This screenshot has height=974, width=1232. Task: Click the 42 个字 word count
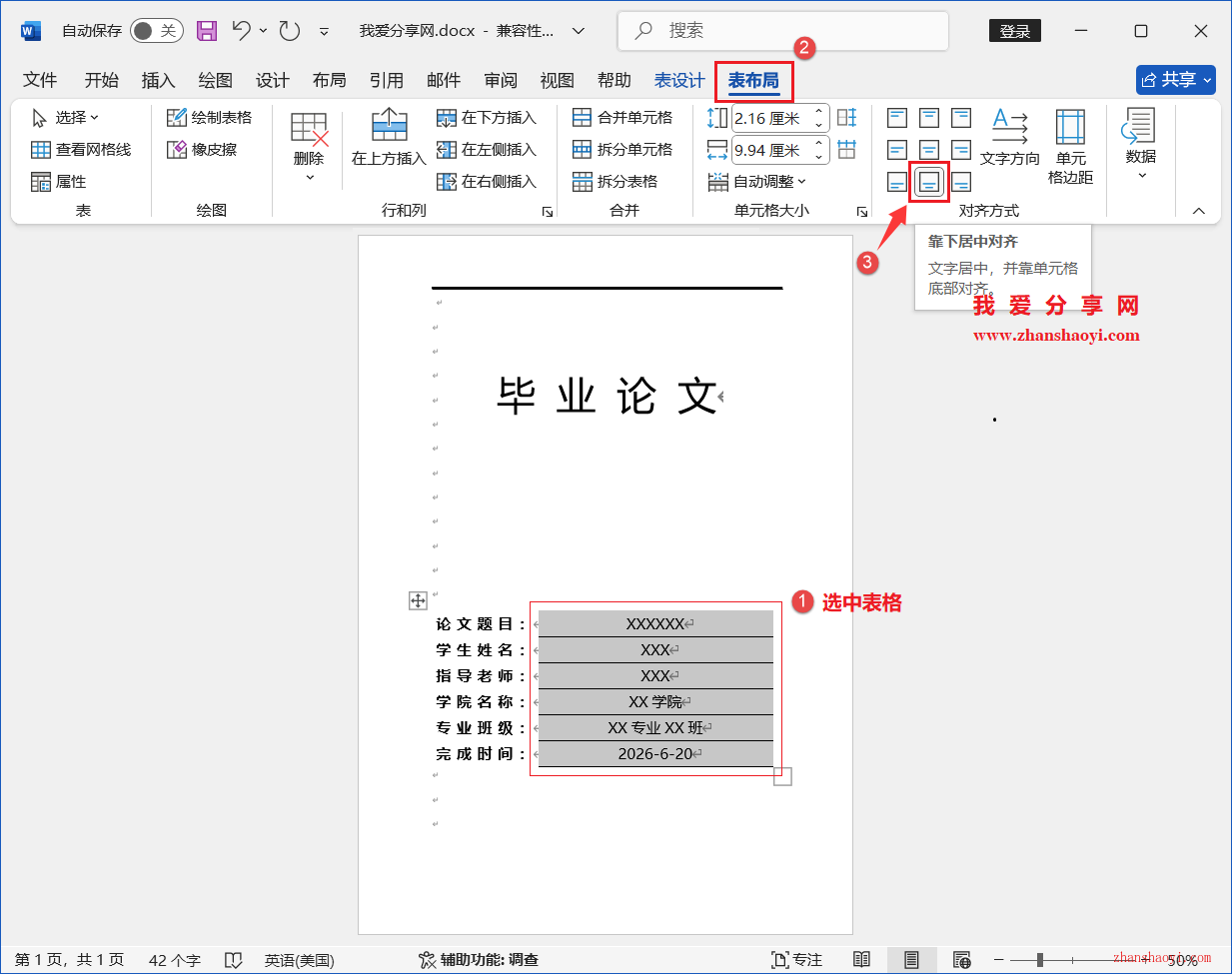pos(175,960)
